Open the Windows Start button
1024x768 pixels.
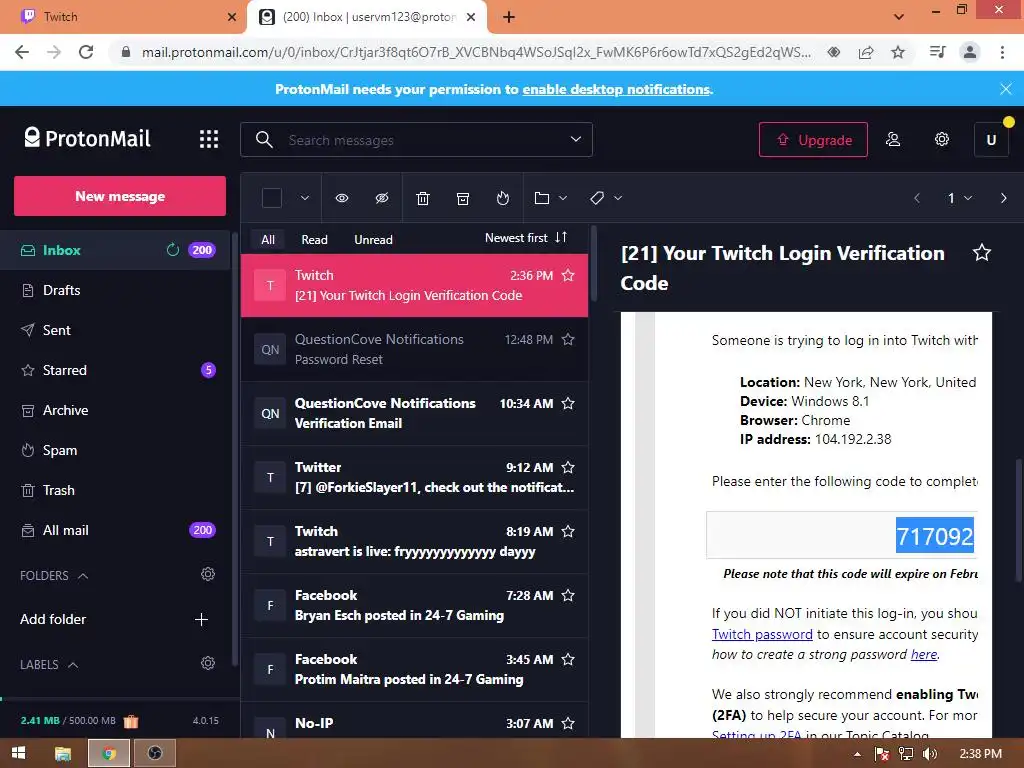[x=18, y=753]
